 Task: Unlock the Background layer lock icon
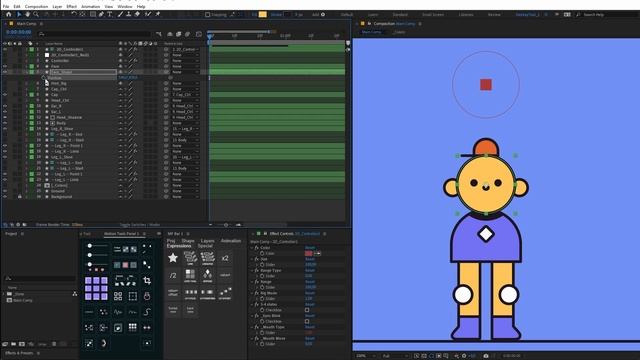[19, 197]
